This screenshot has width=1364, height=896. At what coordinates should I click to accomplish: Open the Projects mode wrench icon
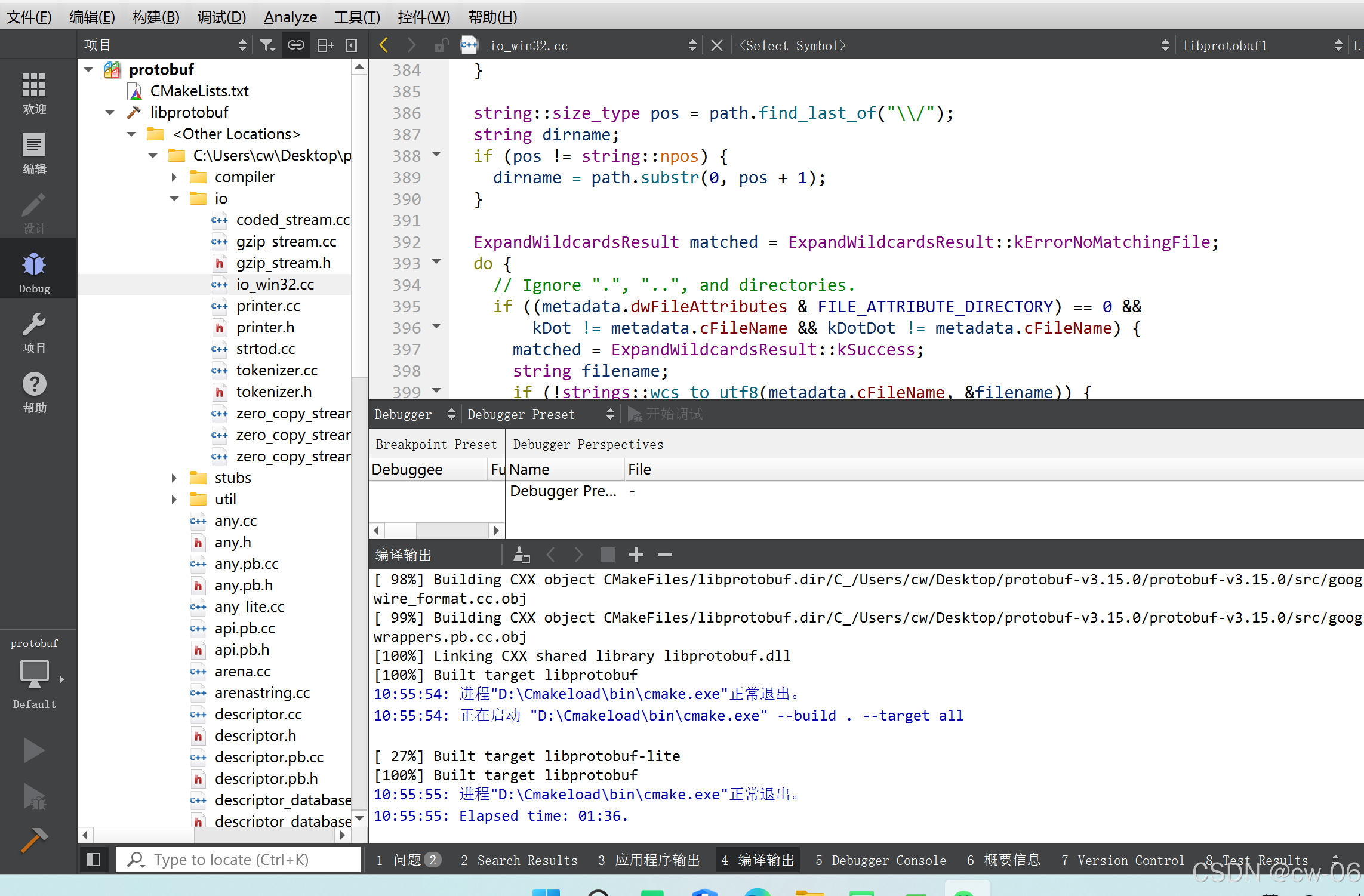coord(34,332)
